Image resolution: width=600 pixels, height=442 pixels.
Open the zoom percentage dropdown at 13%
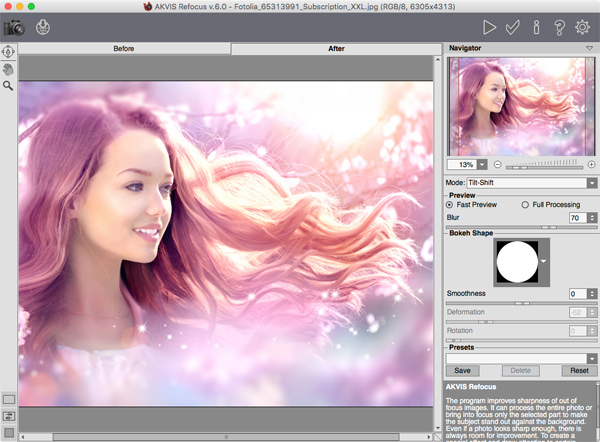pyautogui.click(x=482, y=164)
